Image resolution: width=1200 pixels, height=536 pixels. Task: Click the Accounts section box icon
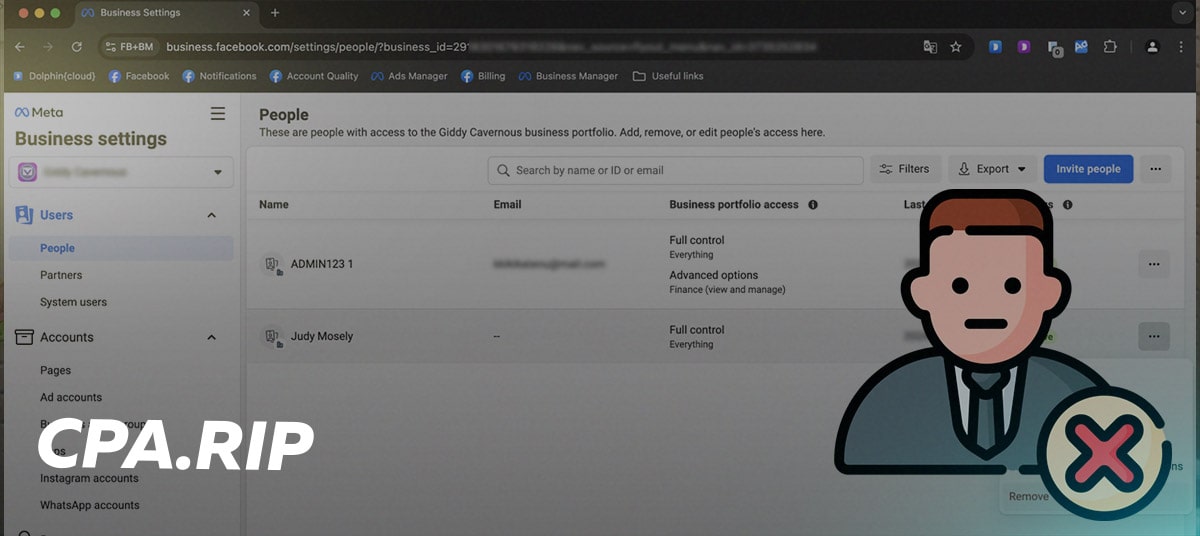point(25,337)
